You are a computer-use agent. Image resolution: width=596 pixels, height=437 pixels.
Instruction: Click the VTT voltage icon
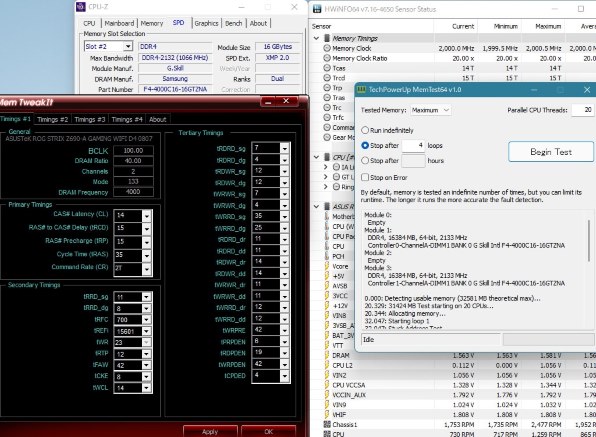coord(327,345)
